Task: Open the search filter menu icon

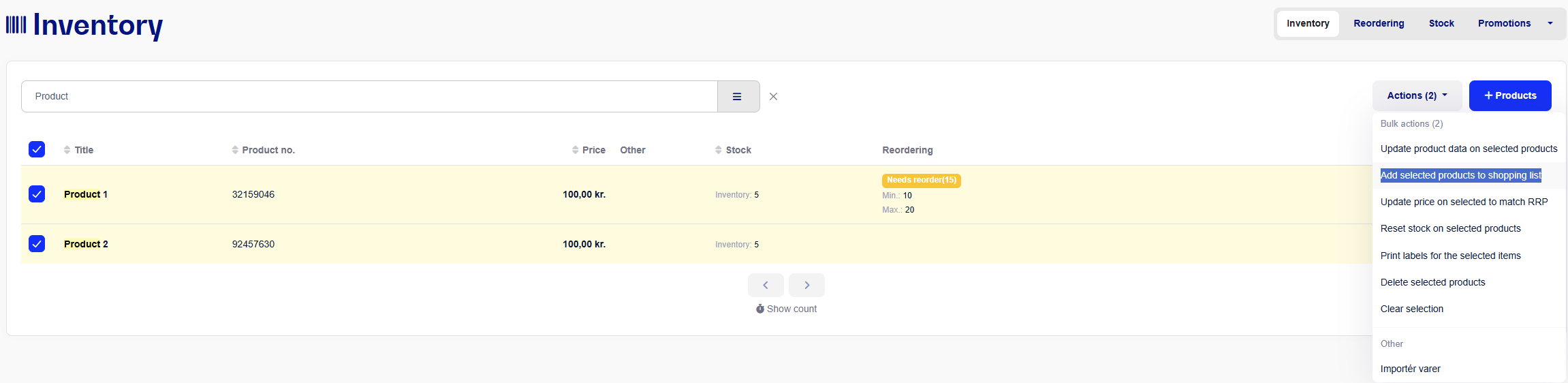Action: [x=738, y=97]
